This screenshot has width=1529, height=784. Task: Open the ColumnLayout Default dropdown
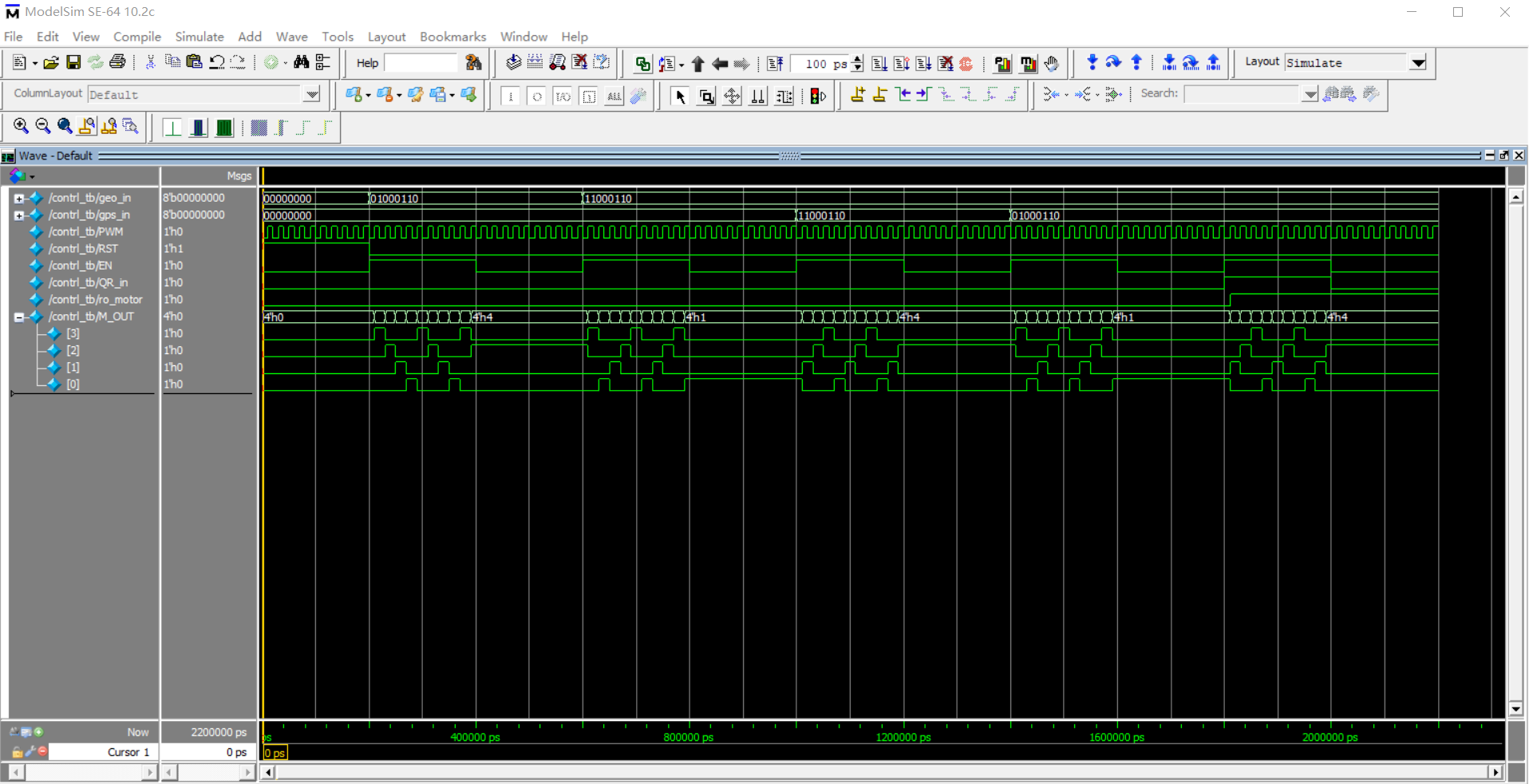pos(312,94)
